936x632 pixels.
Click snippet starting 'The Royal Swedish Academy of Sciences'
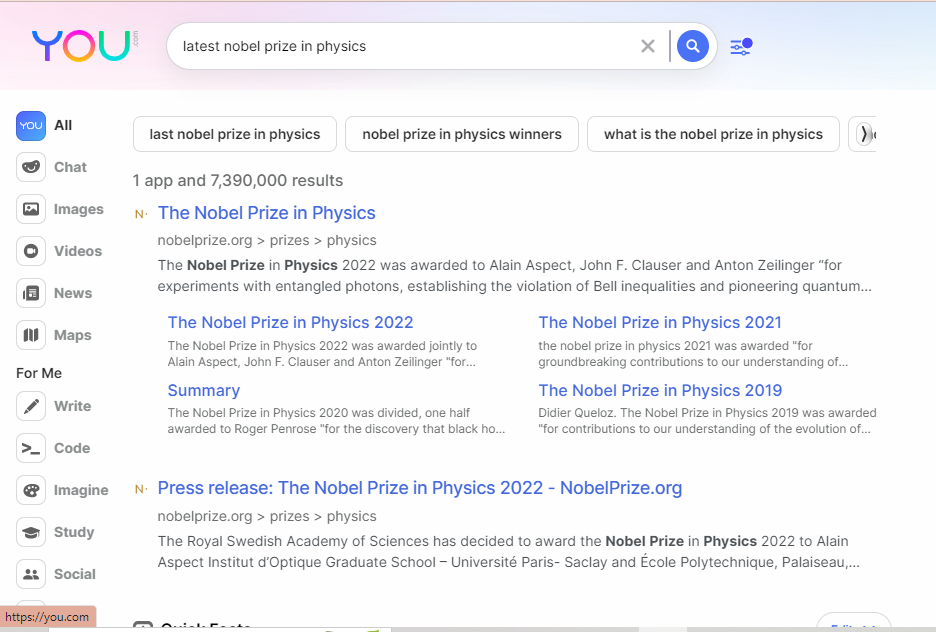coord(509,552)
